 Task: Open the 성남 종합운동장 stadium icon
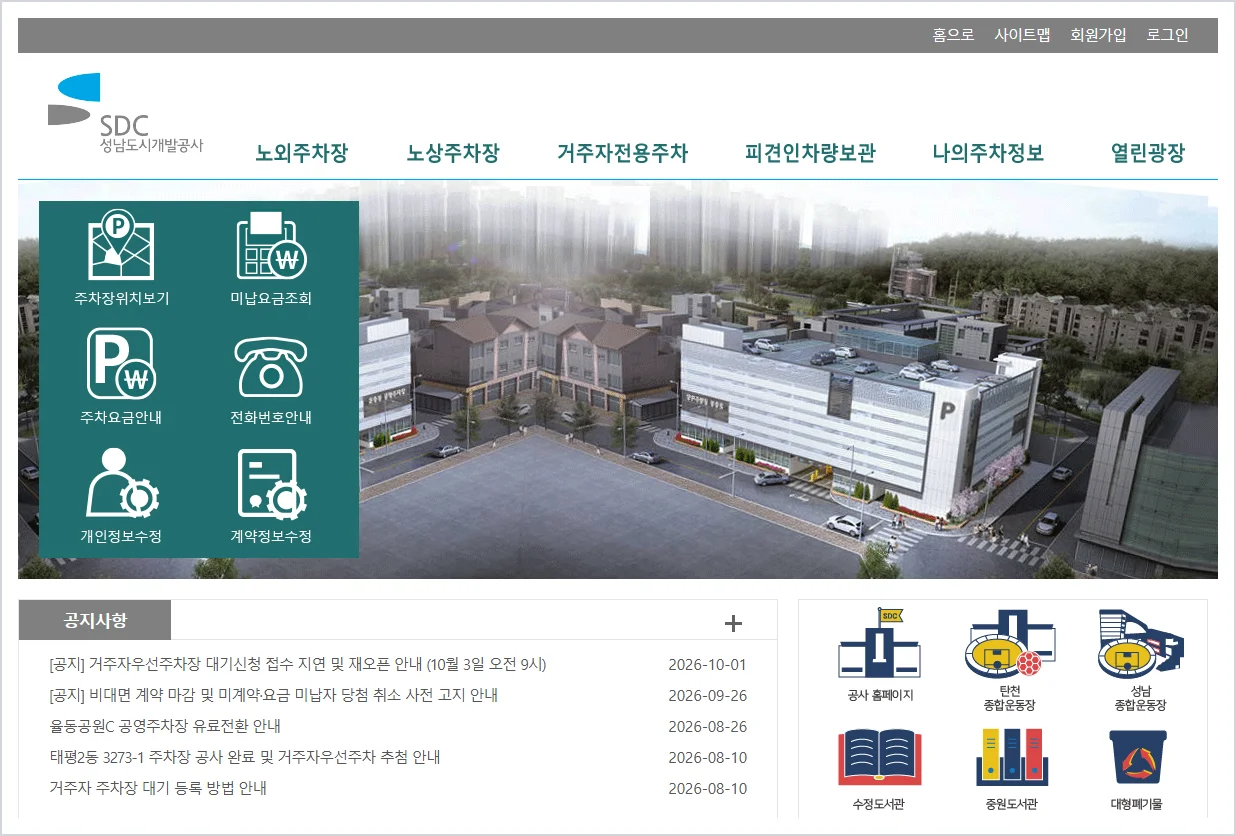[1140, 643]
